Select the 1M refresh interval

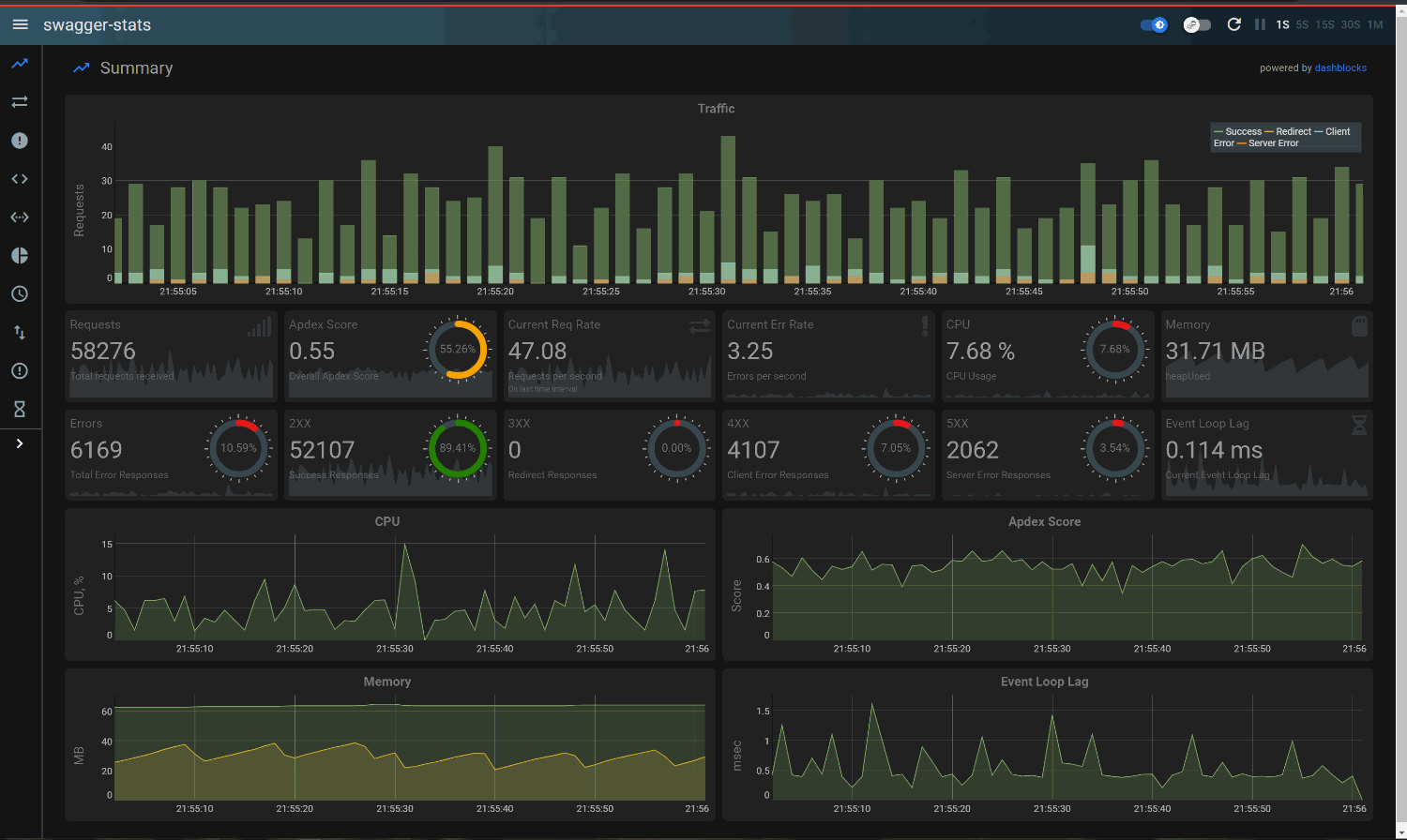(x=1374, y=25)
